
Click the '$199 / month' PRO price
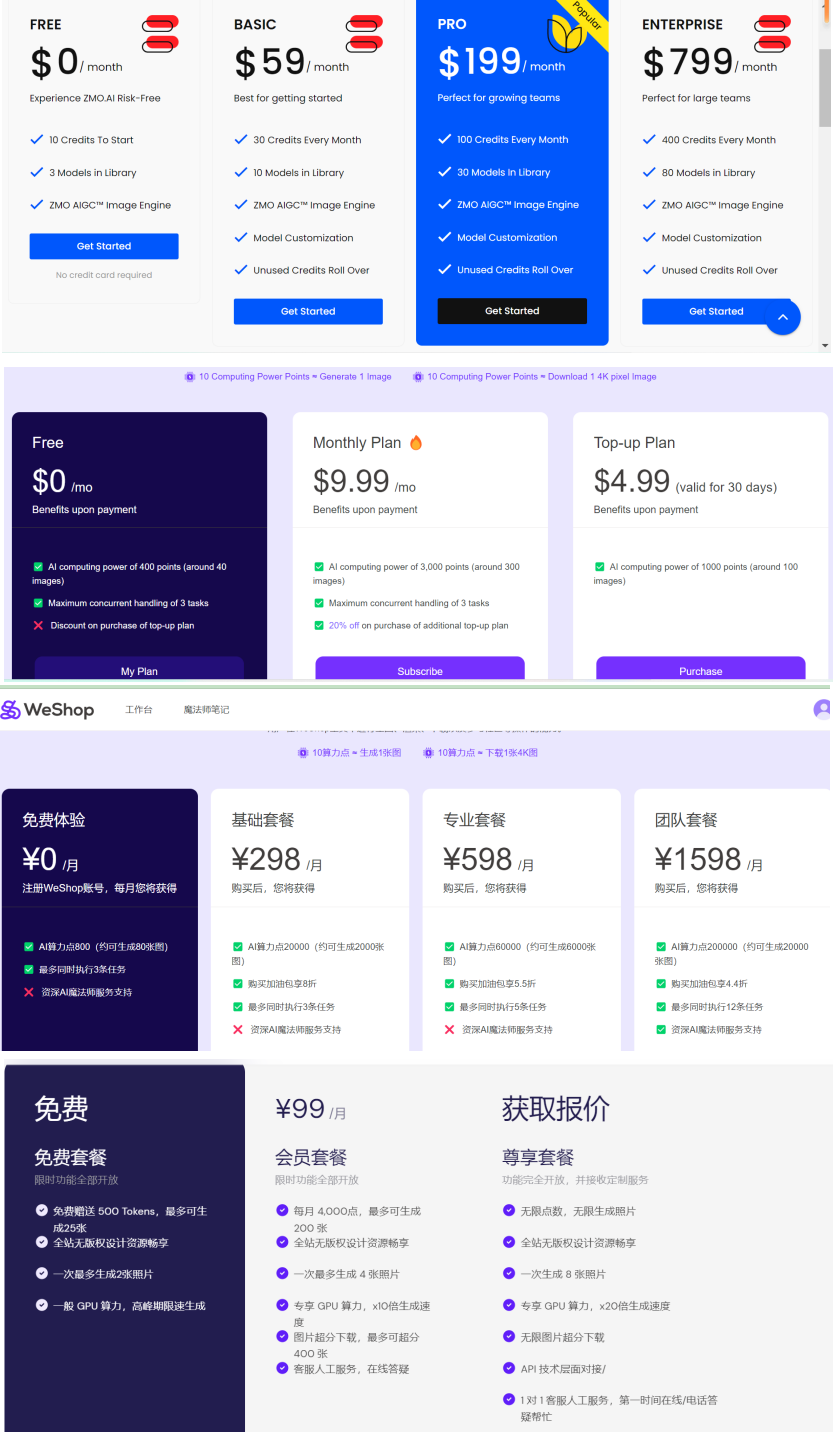tap(502, 62)
